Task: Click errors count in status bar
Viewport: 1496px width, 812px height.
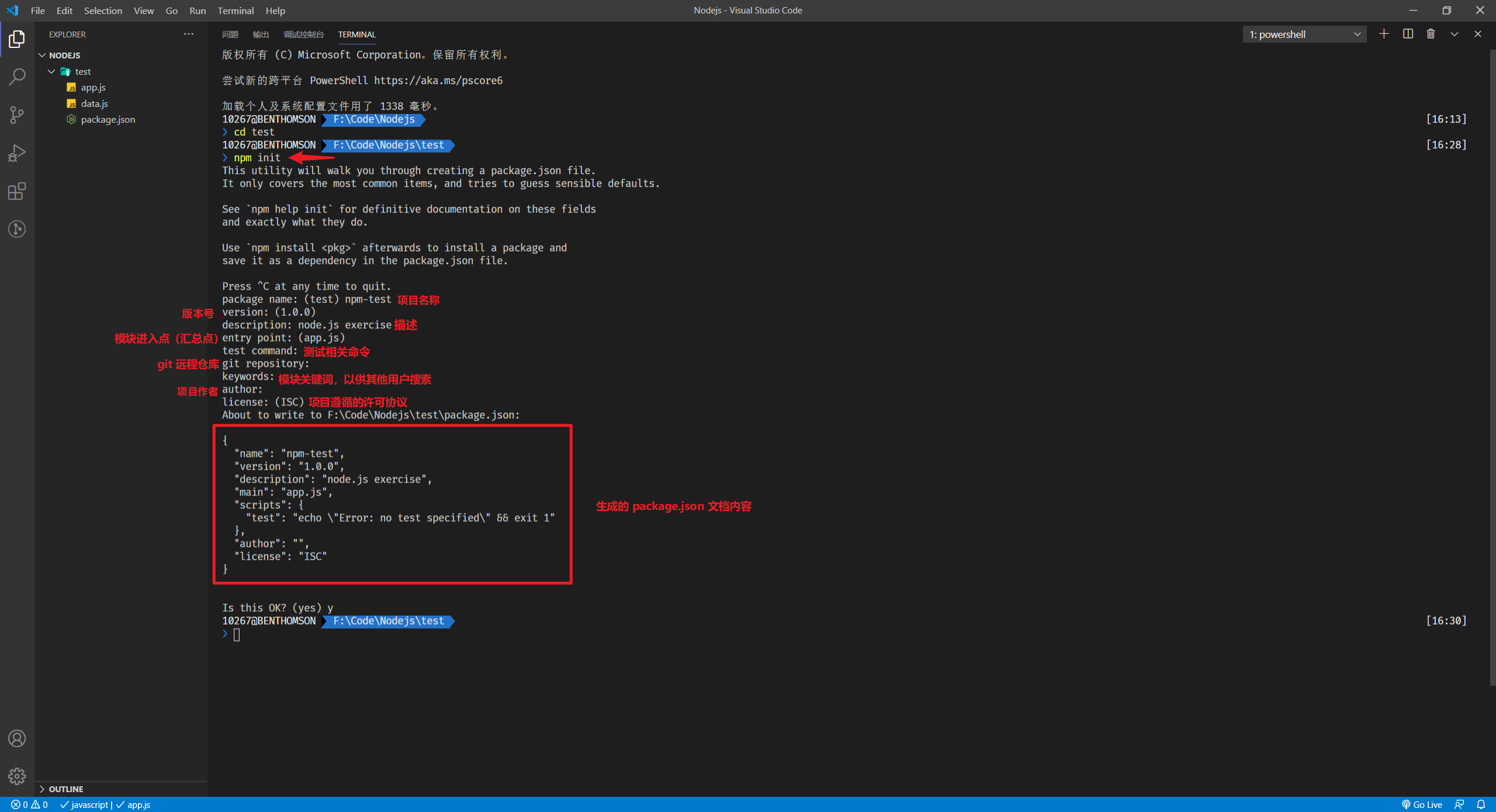Action: click(19, 804)
